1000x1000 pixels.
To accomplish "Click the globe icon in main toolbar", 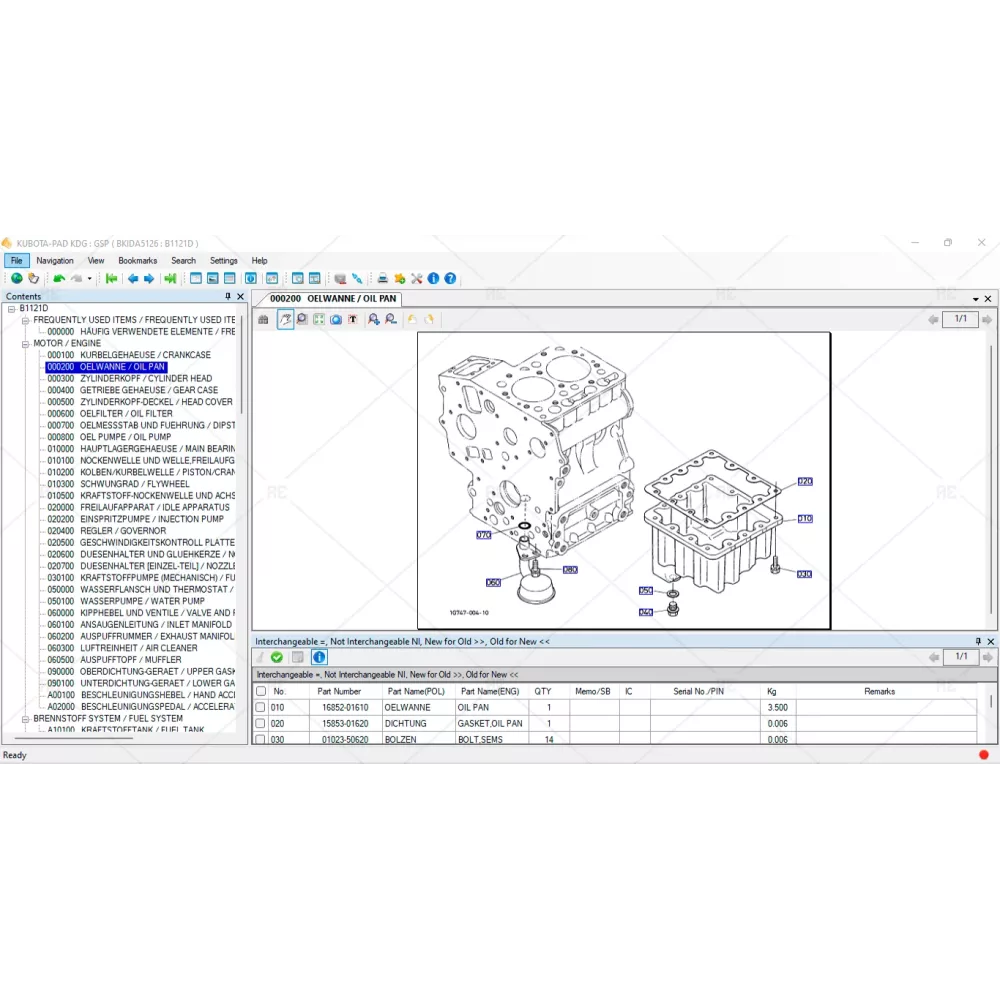I will coord(16,279).
